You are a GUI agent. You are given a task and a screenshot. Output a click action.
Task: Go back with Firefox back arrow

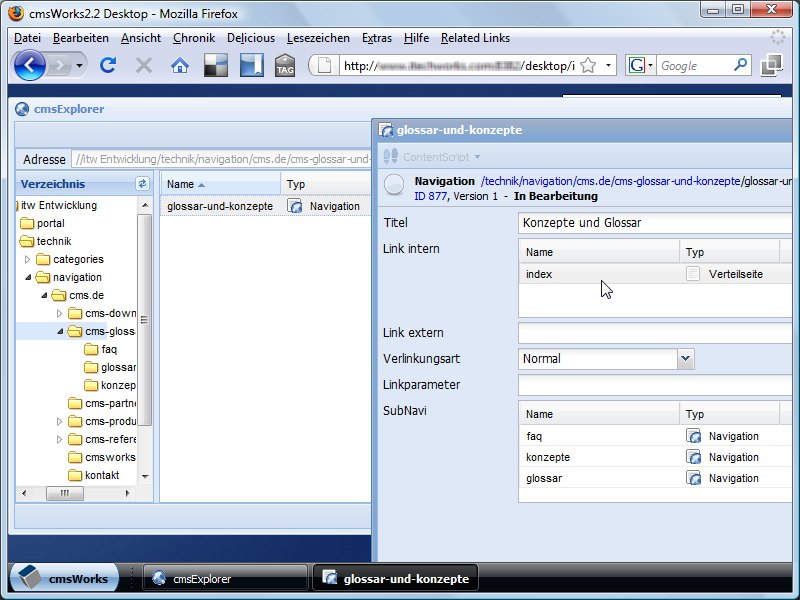point(29,65)
